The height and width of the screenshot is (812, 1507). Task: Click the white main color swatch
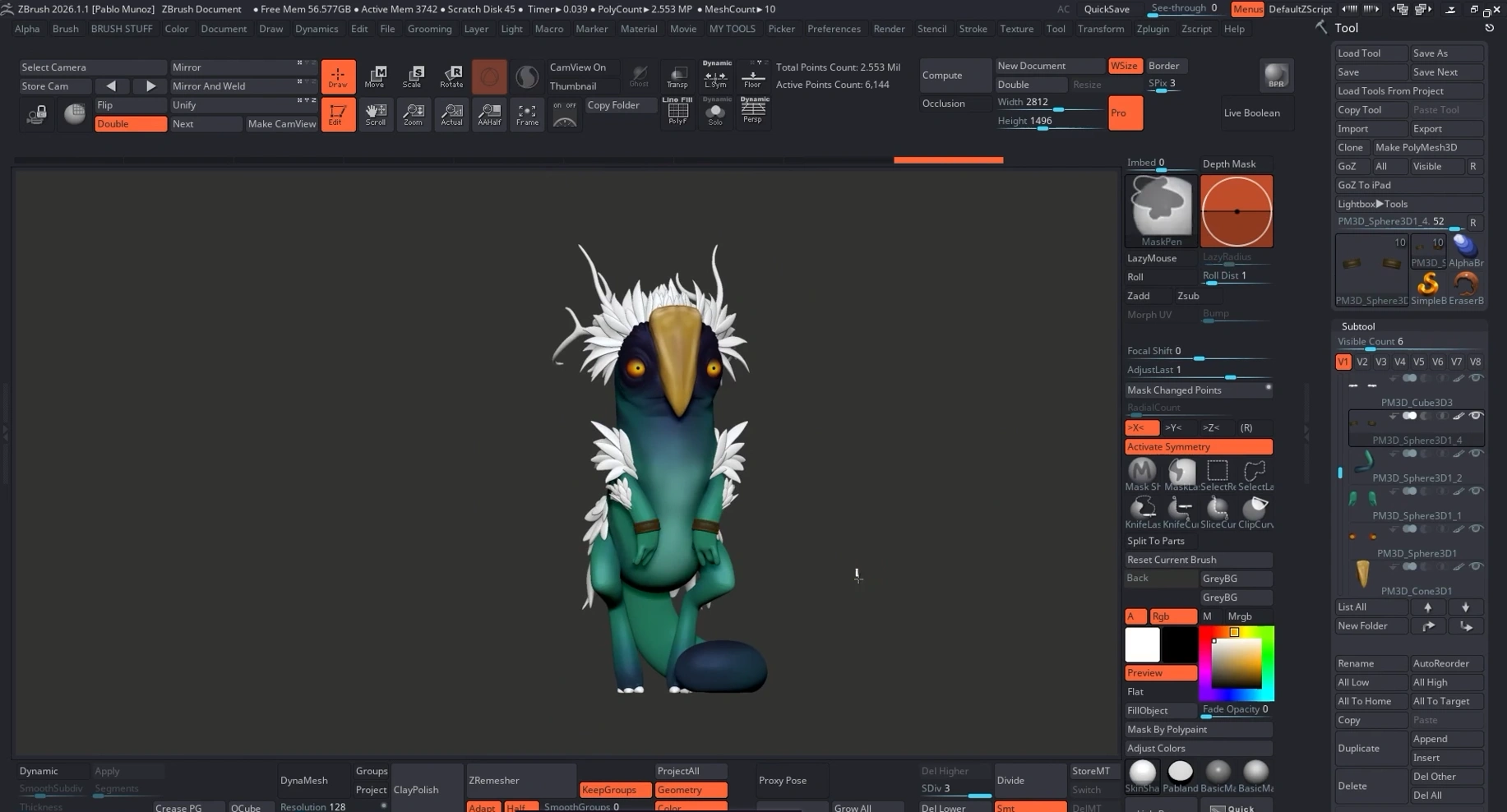coord(1142,644)
